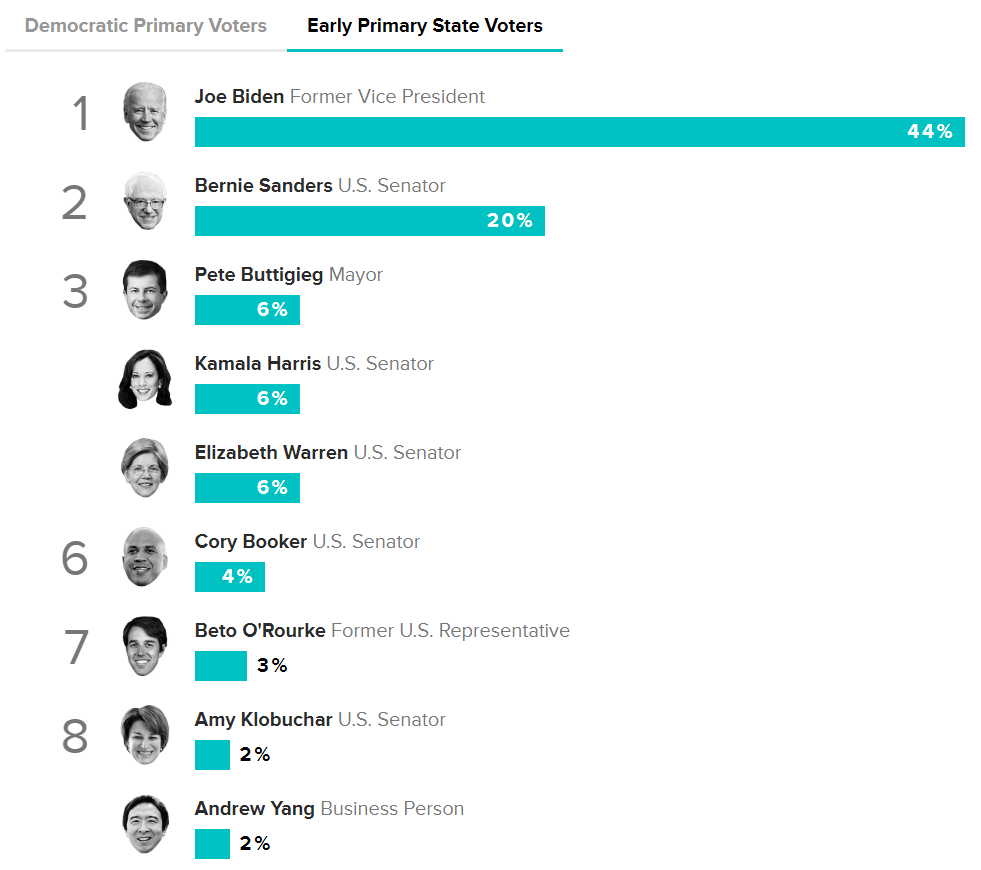
Task: Click Elizabeth Warren's headshot photo
Action: pos(145,468)
